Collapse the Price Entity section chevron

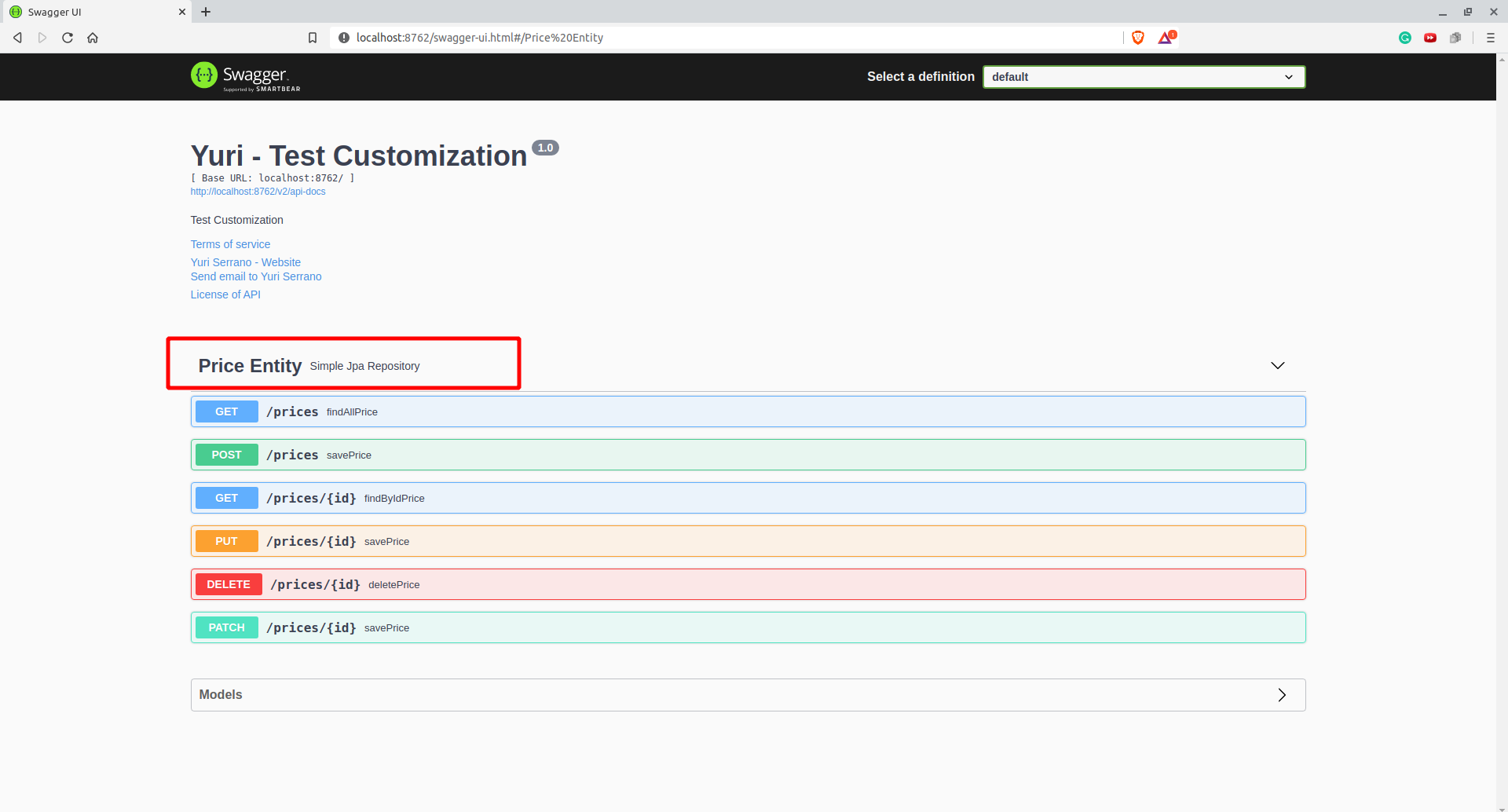point(1278,365)
